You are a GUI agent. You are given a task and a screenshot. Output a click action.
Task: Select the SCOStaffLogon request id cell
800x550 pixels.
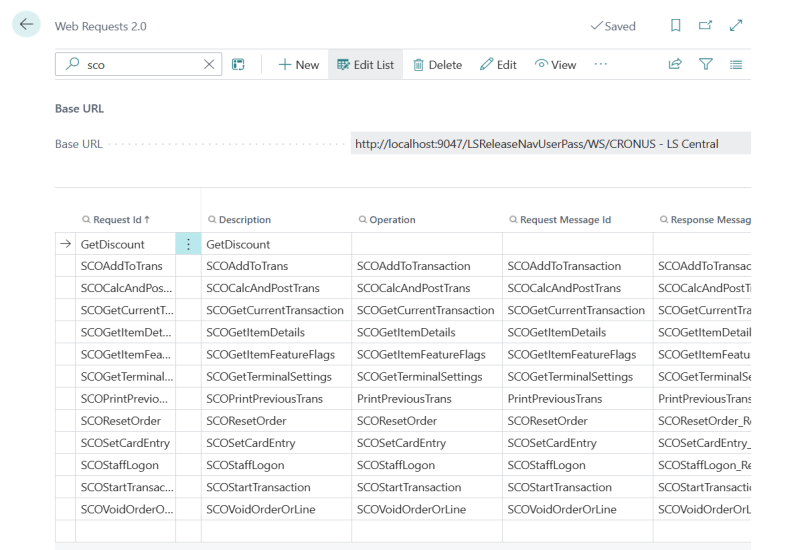[125, 465]
